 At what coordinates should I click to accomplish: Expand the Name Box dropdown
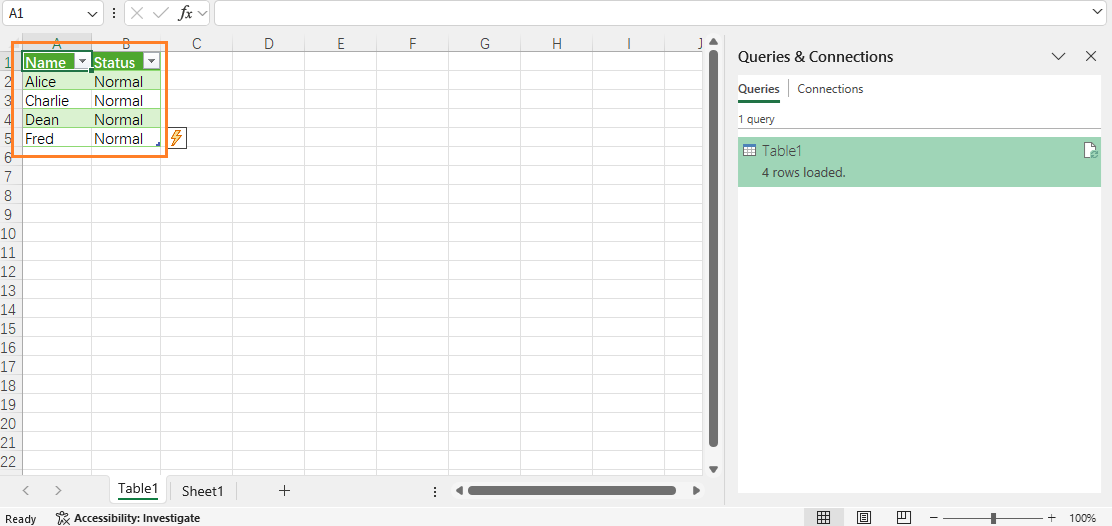[x=93, y=14]
